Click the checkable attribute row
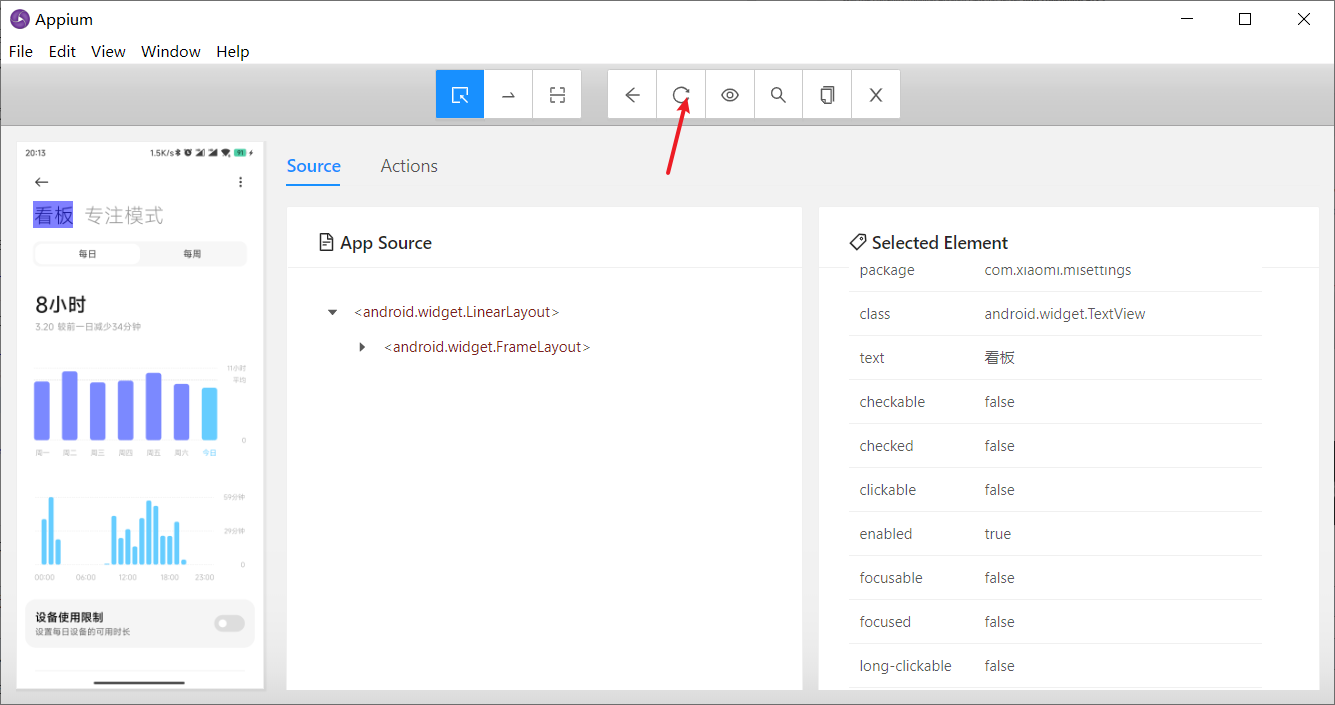This screenshot has width=1335, height=705. point(1055,402)
